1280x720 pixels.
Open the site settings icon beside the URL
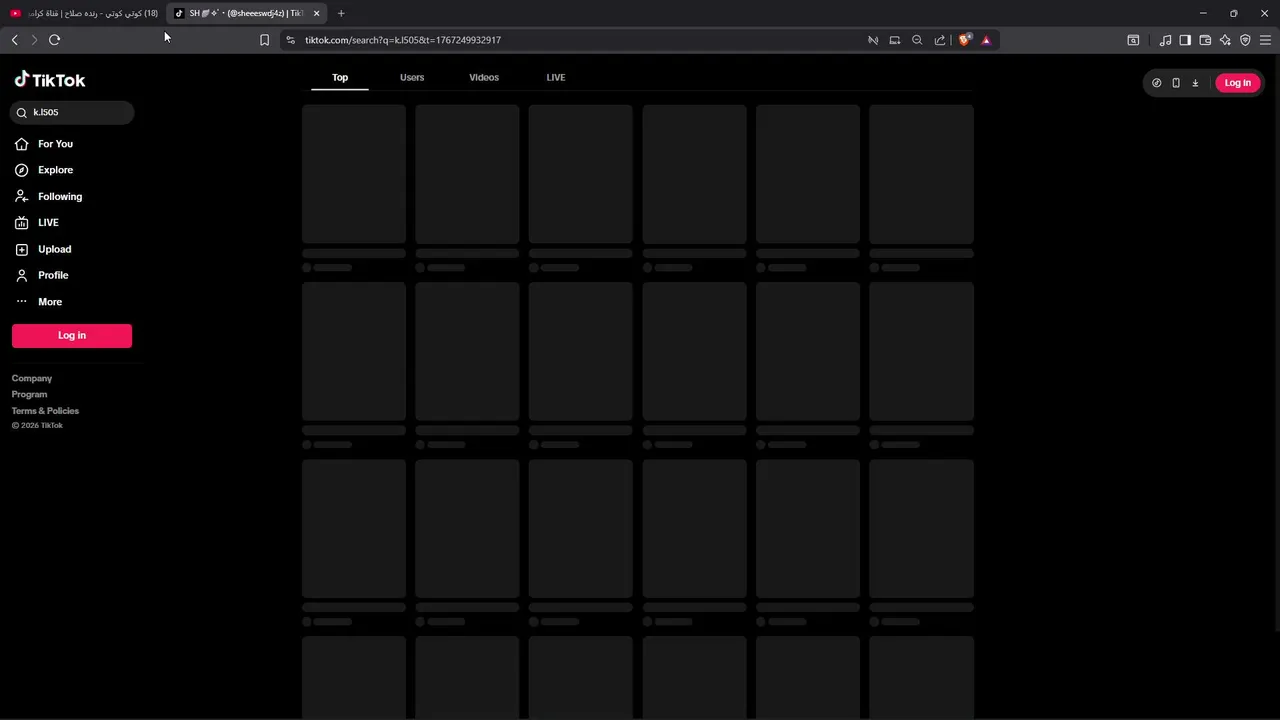(290, 40)
